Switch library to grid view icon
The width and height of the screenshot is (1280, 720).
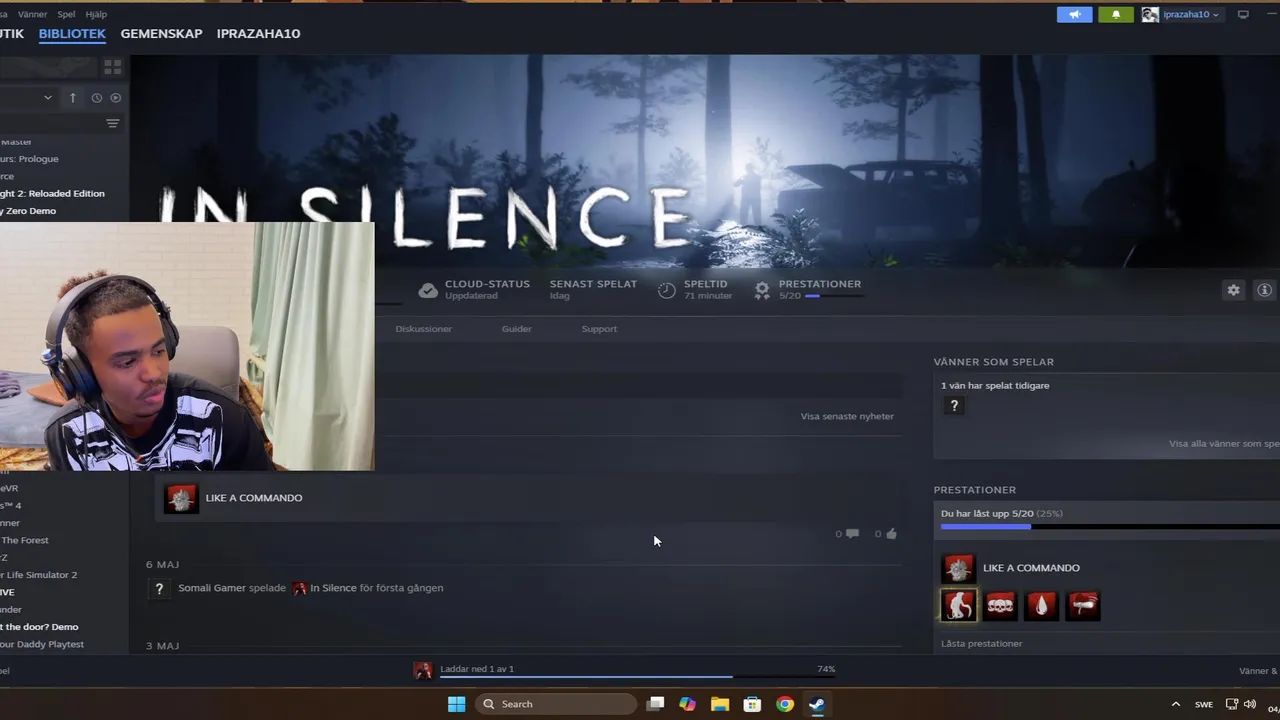point(113,67)
